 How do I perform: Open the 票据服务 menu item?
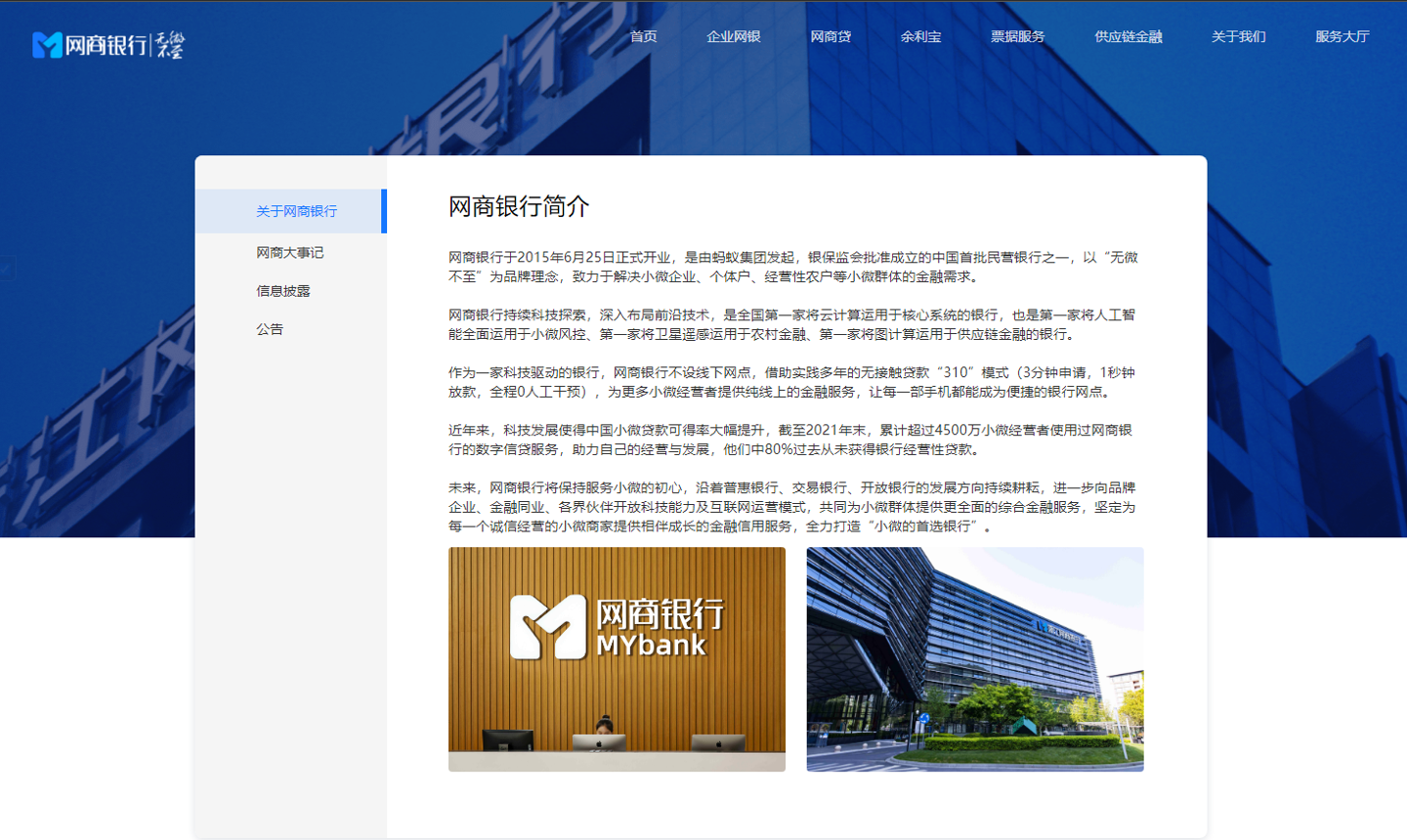(1017, 37)
